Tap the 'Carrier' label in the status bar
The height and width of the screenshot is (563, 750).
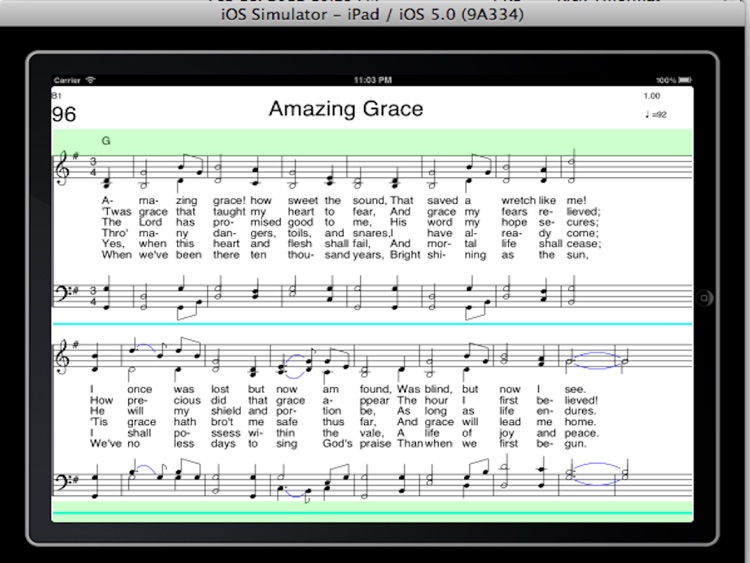[x=67, y=80]
